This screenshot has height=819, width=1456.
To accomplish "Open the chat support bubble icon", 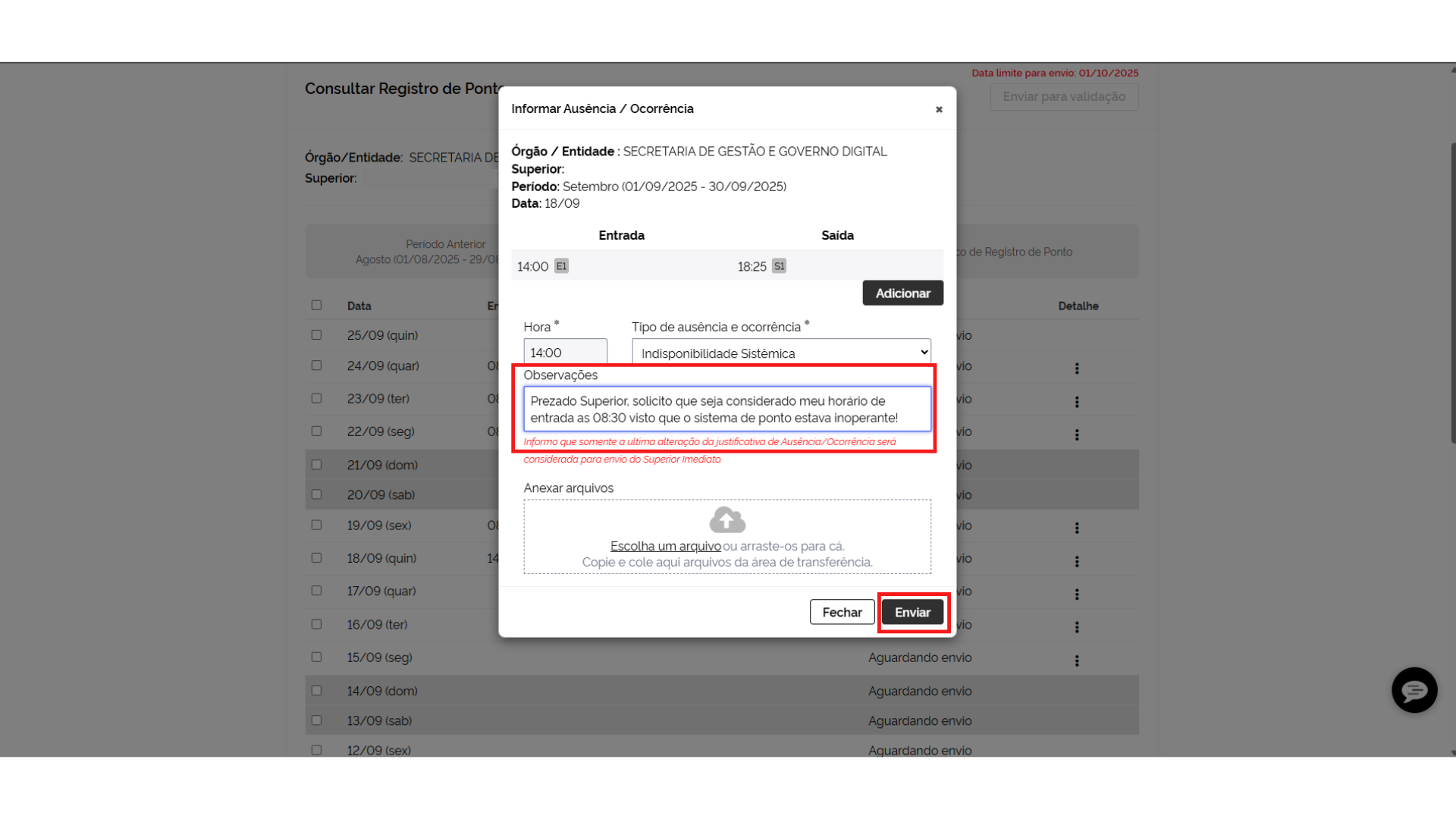I will point(1414,690).
